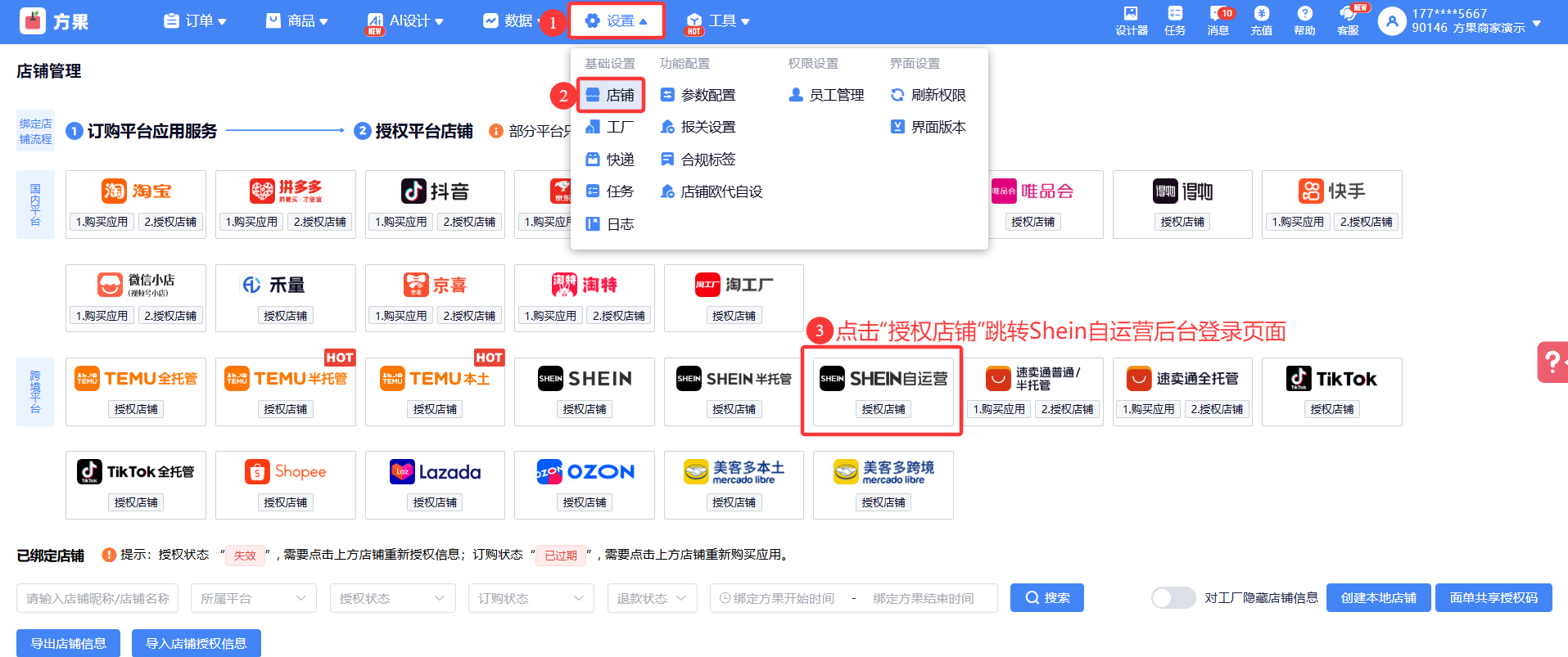
Task: Select 快递 in settings menu
Action: (x=610, y=160)
